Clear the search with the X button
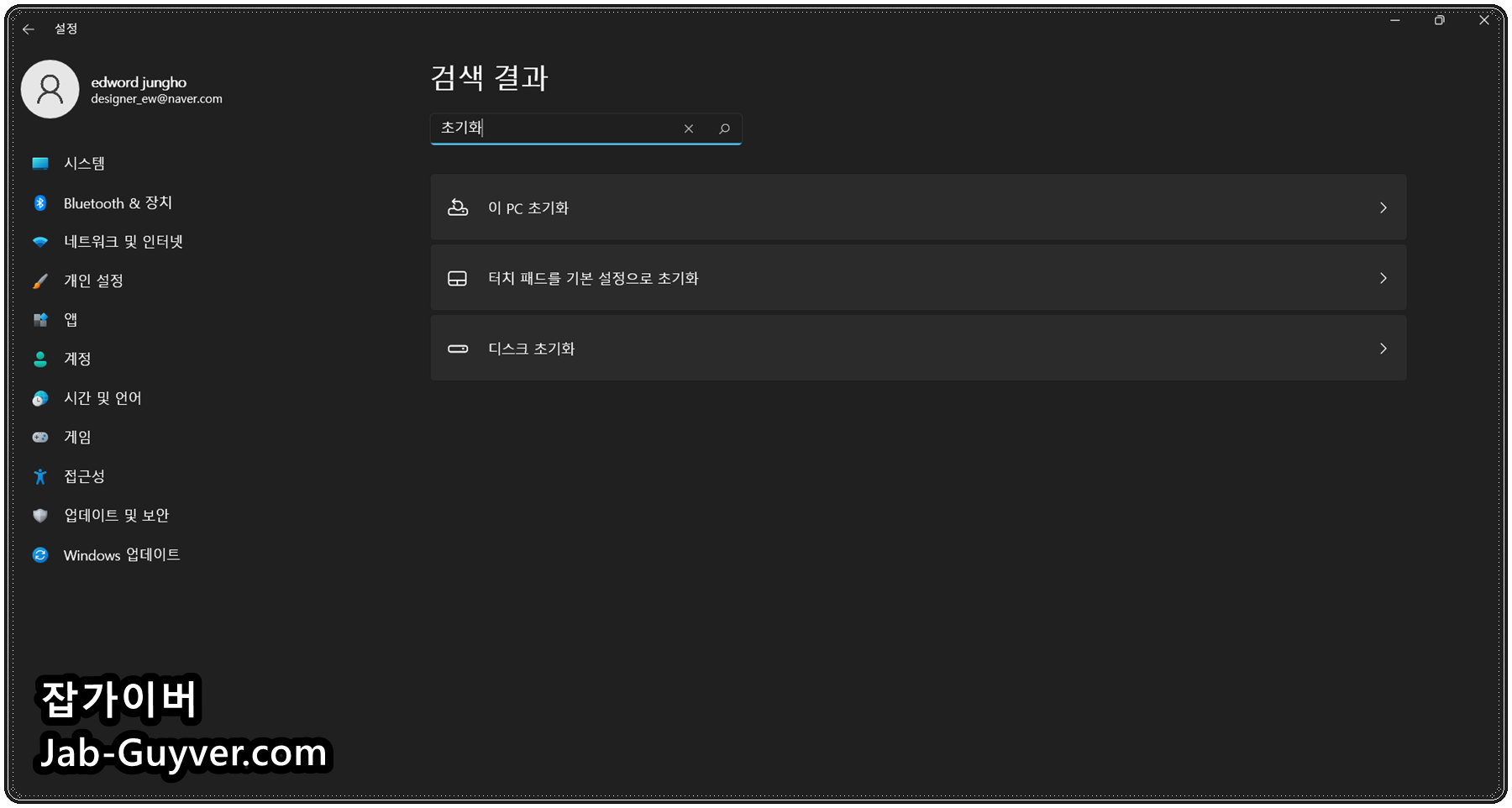 [x=688, y=129]
